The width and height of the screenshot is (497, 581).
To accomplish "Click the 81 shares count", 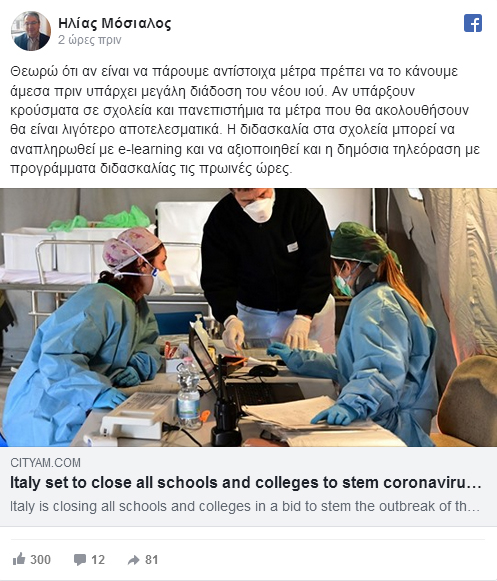I will [151, 560].
